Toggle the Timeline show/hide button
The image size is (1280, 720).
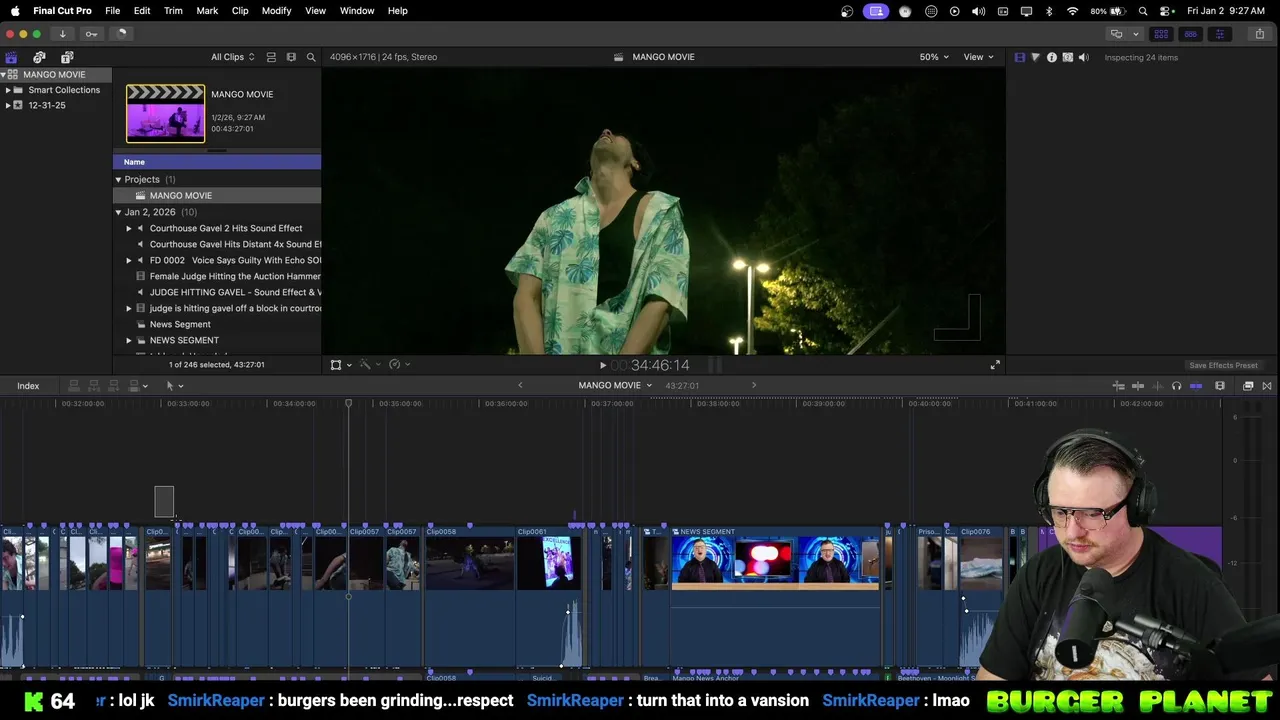[1190, 34]
